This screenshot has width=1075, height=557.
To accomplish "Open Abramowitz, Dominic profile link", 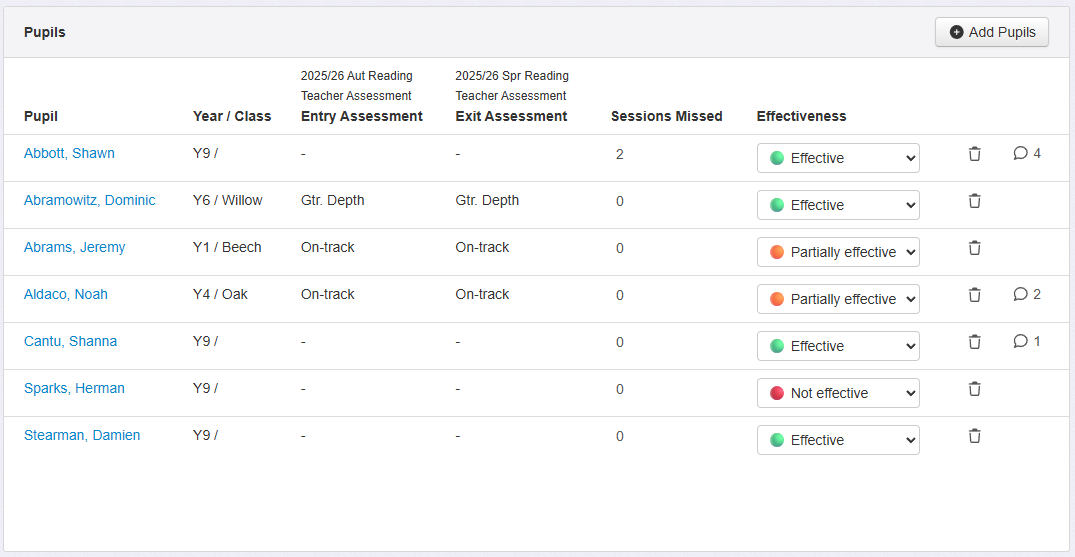I will (x=90, y=200).
